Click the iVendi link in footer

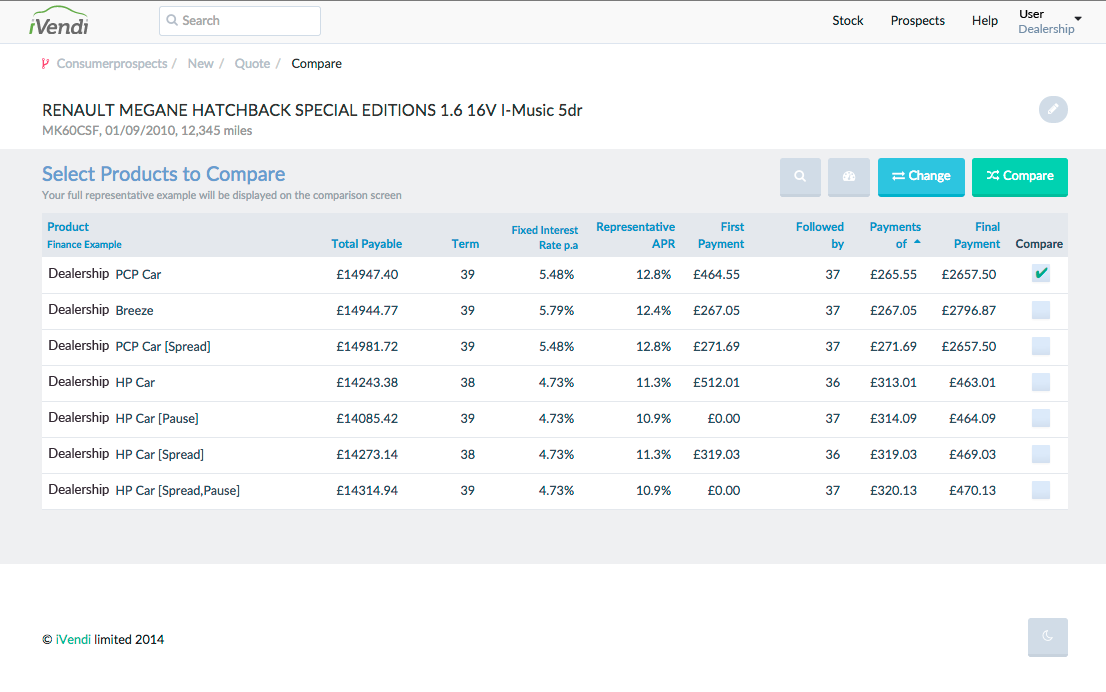(x=73, y=639)
